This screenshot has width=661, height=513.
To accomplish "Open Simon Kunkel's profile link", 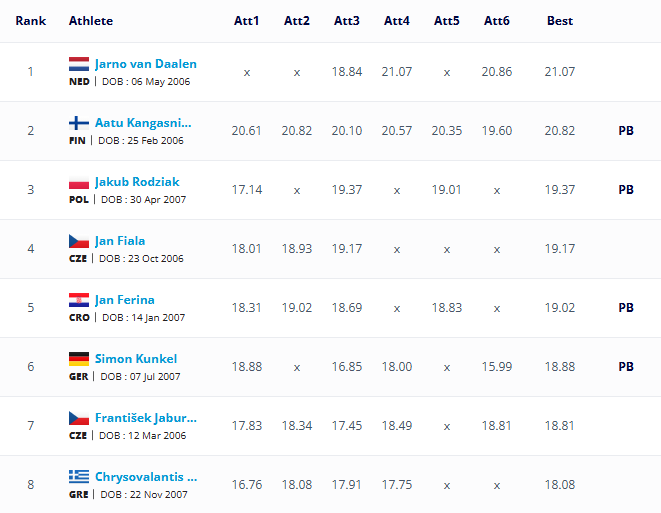I will point(136,359).
